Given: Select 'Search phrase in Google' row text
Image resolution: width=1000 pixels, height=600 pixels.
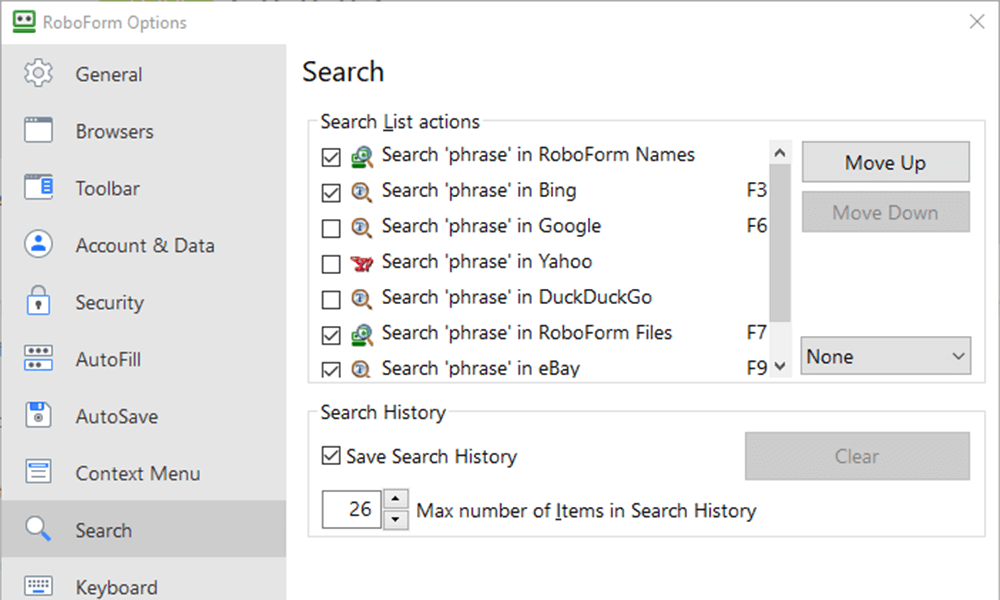Looking at the screenshot, I should (x=491, y=226).
